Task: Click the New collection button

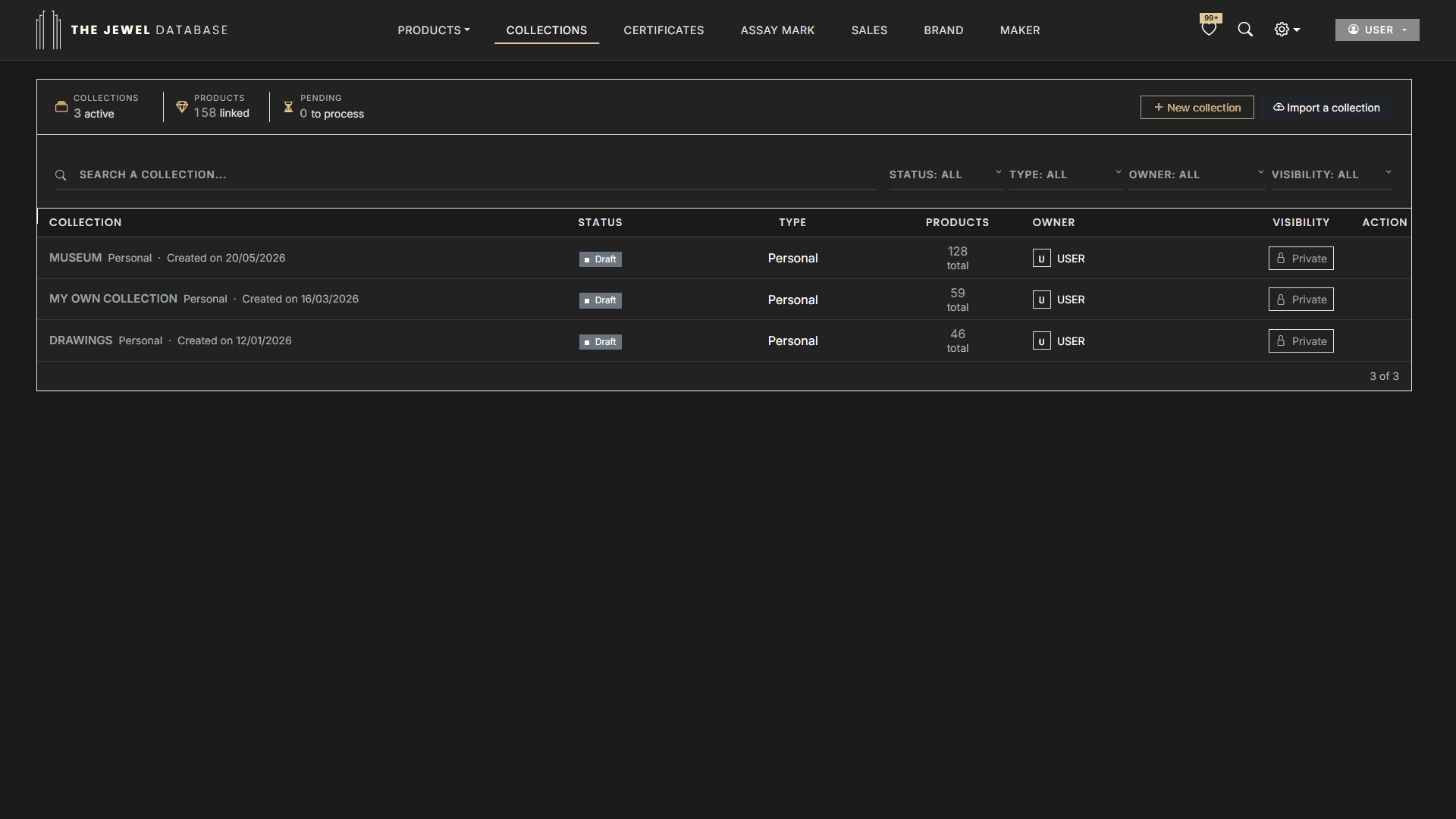Action: tap(1197, 108)
